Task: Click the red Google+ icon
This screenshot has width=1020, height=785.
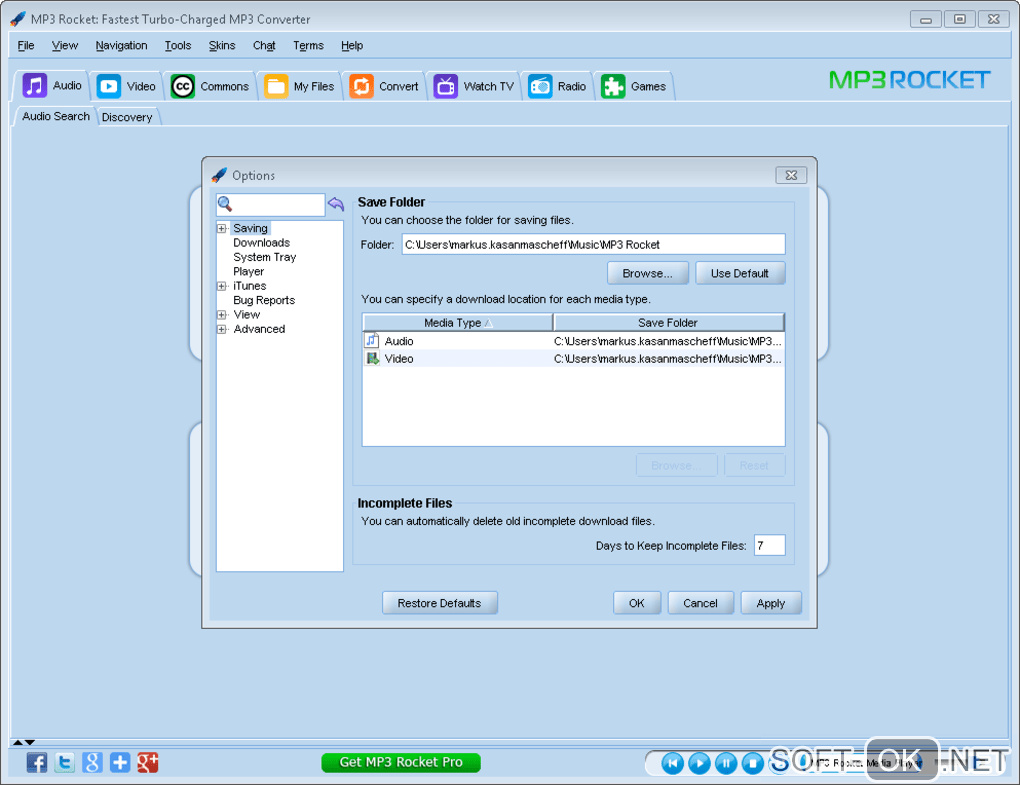Action: (x=148, y=762)
